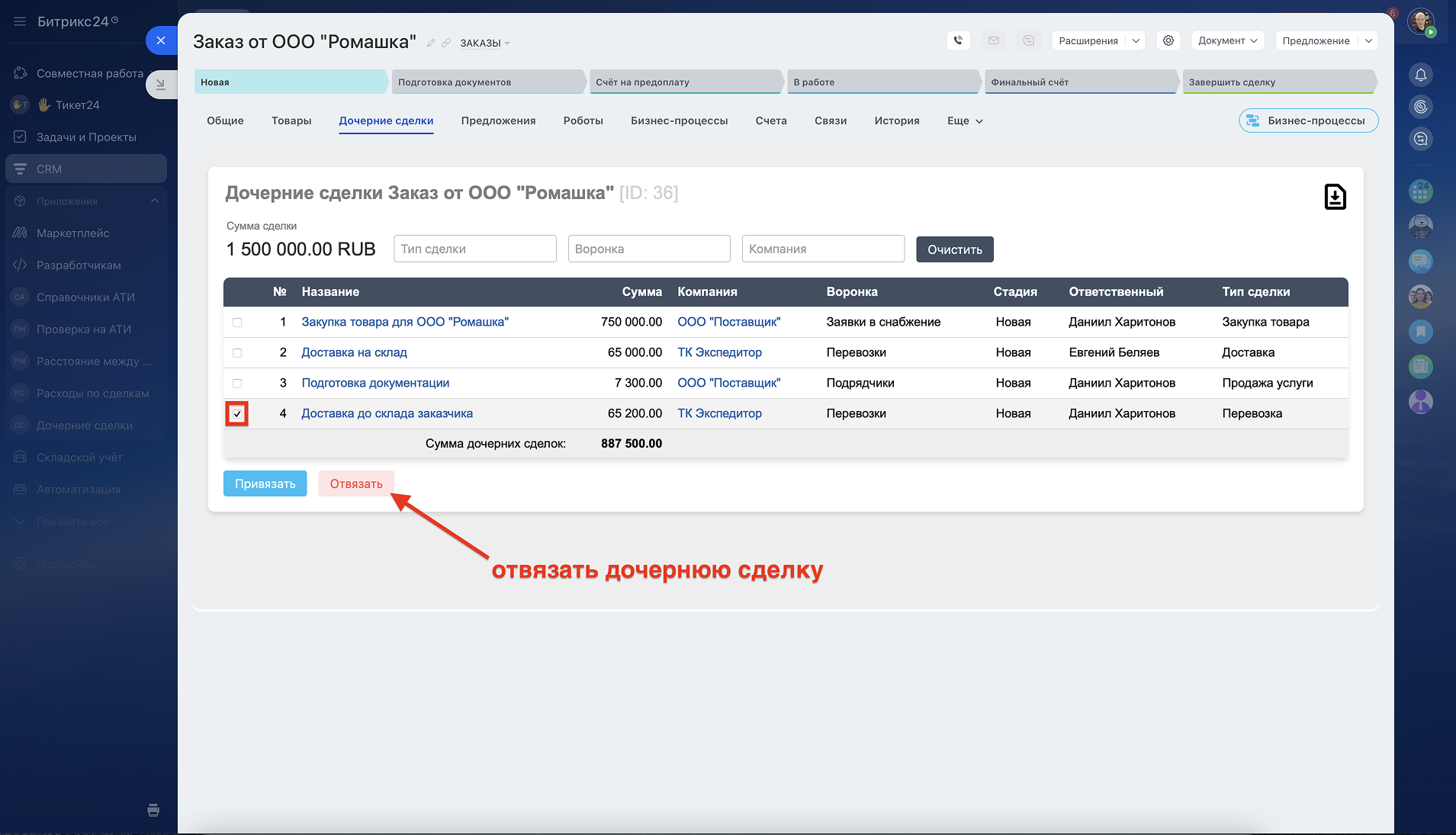Check the box for Доставка на склад

coord(237,353)
